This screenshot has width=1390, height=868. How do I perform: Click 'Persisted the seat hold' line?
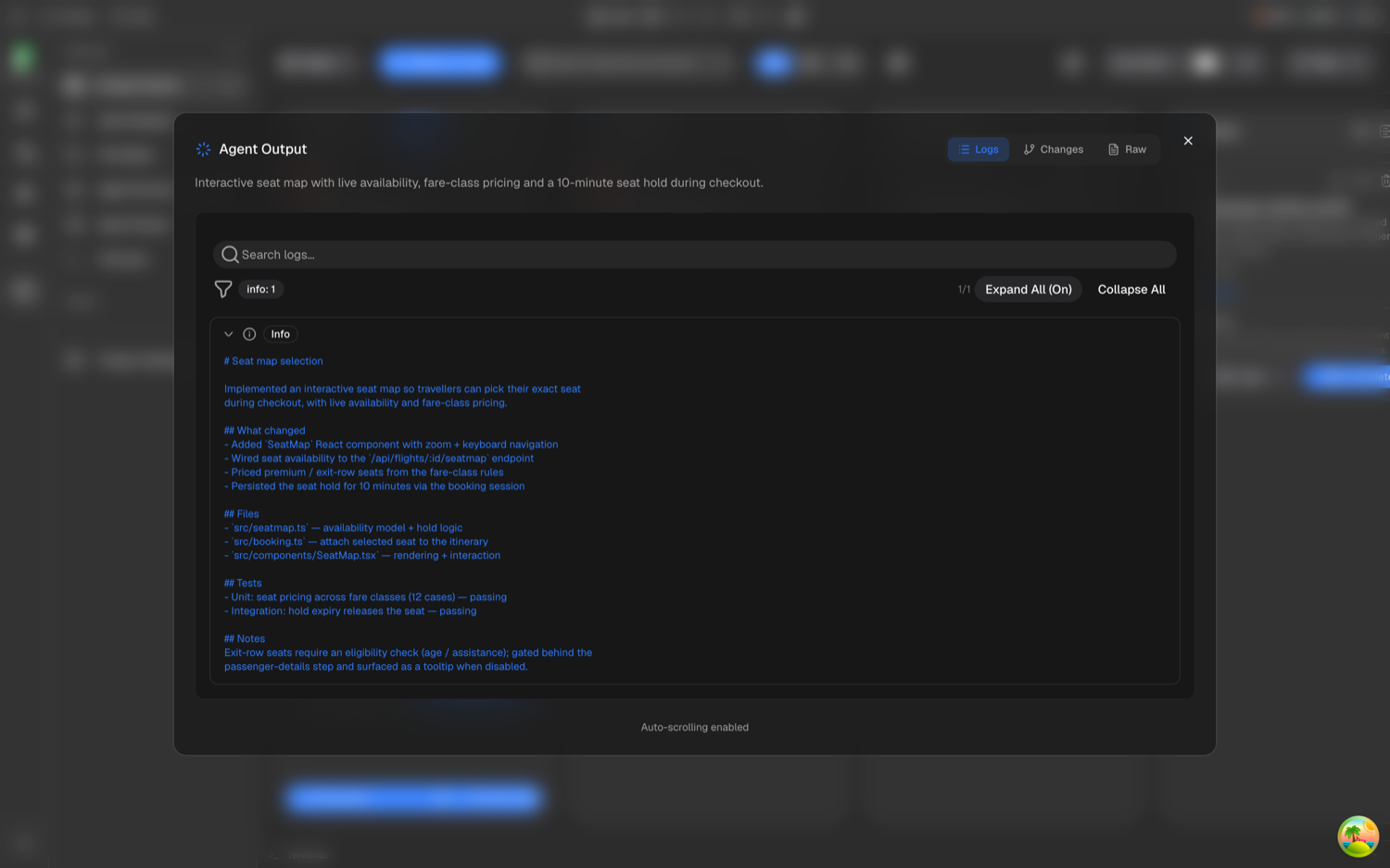[374, 486]
